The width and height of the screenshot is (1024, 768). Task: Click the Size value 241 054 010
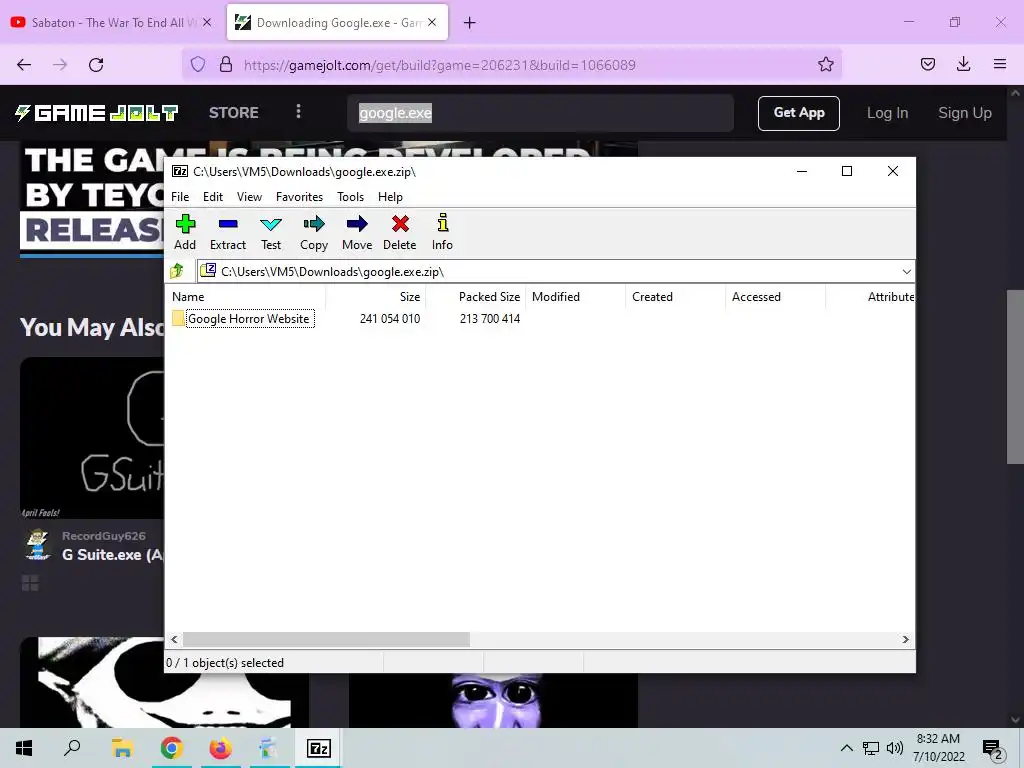[x=390, y=319]
